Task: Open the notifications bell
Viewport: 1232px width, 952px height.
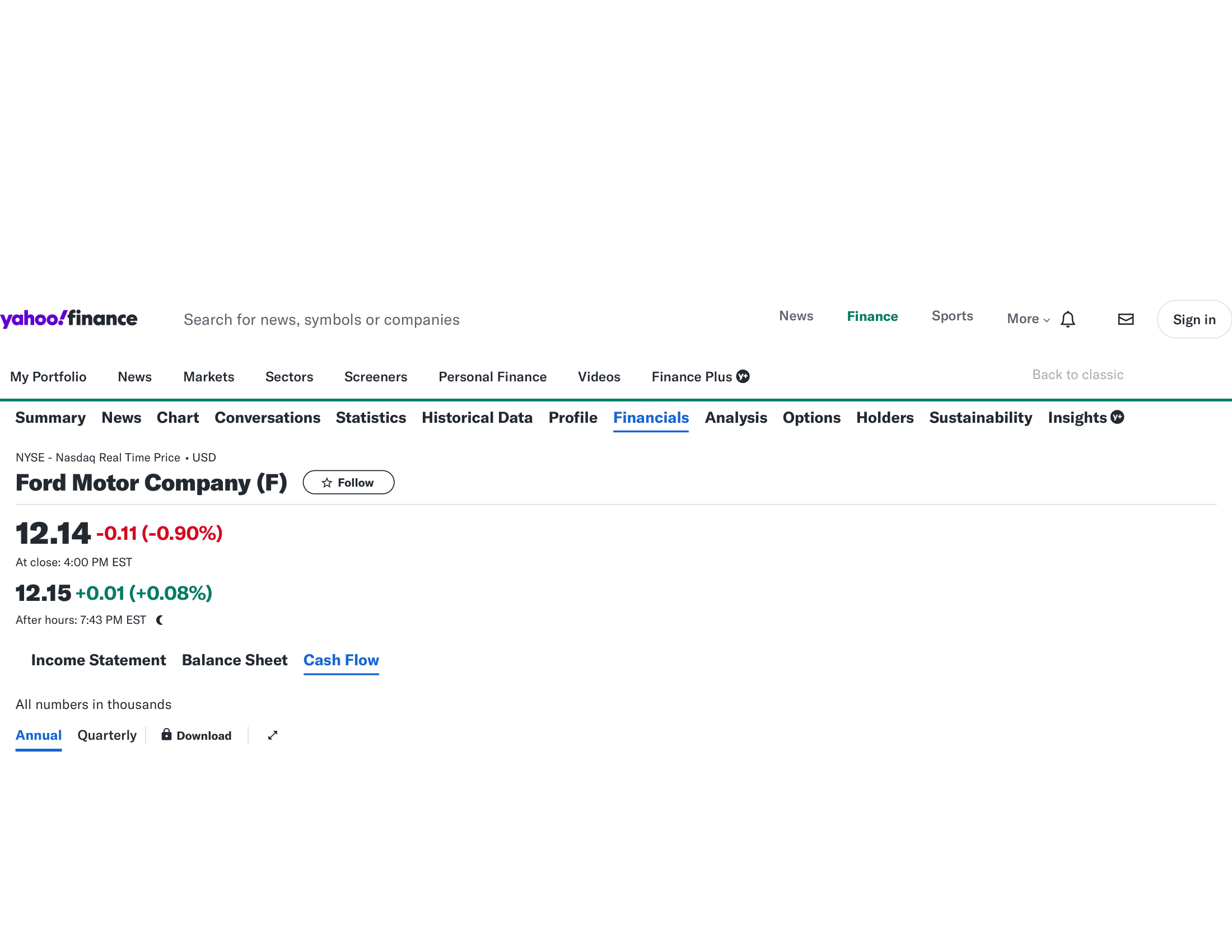Action: pyautogui.click(x=1067, y=319)
